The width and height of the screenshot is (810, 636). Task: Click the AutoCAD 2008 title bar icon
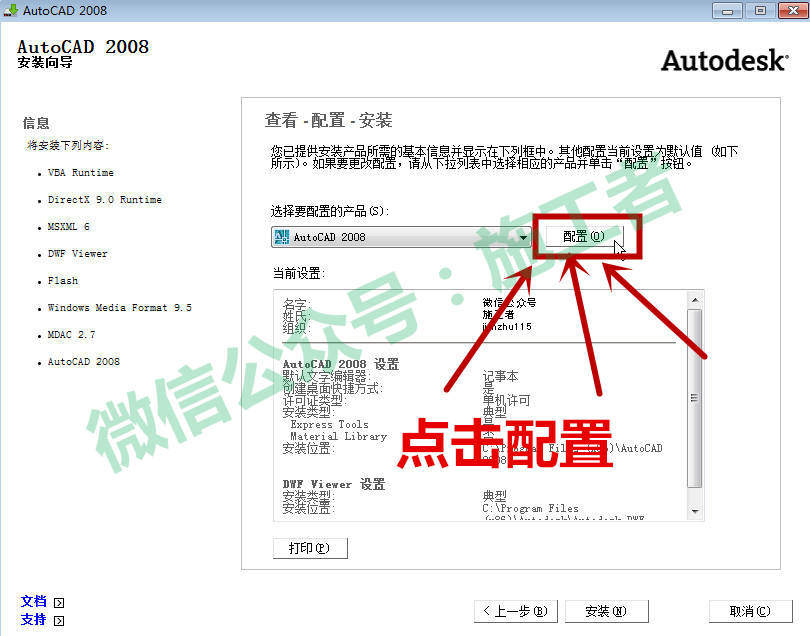(x=10, y=10)
